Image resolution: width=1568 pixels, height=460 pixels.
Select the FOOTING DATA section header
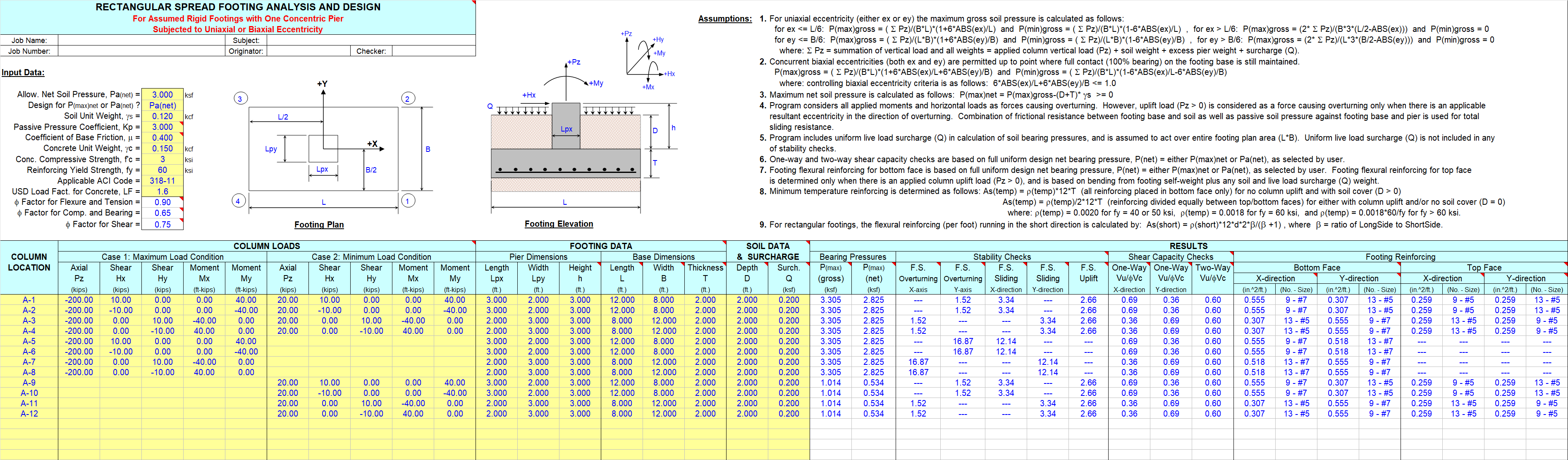click(x=601, y=246)
